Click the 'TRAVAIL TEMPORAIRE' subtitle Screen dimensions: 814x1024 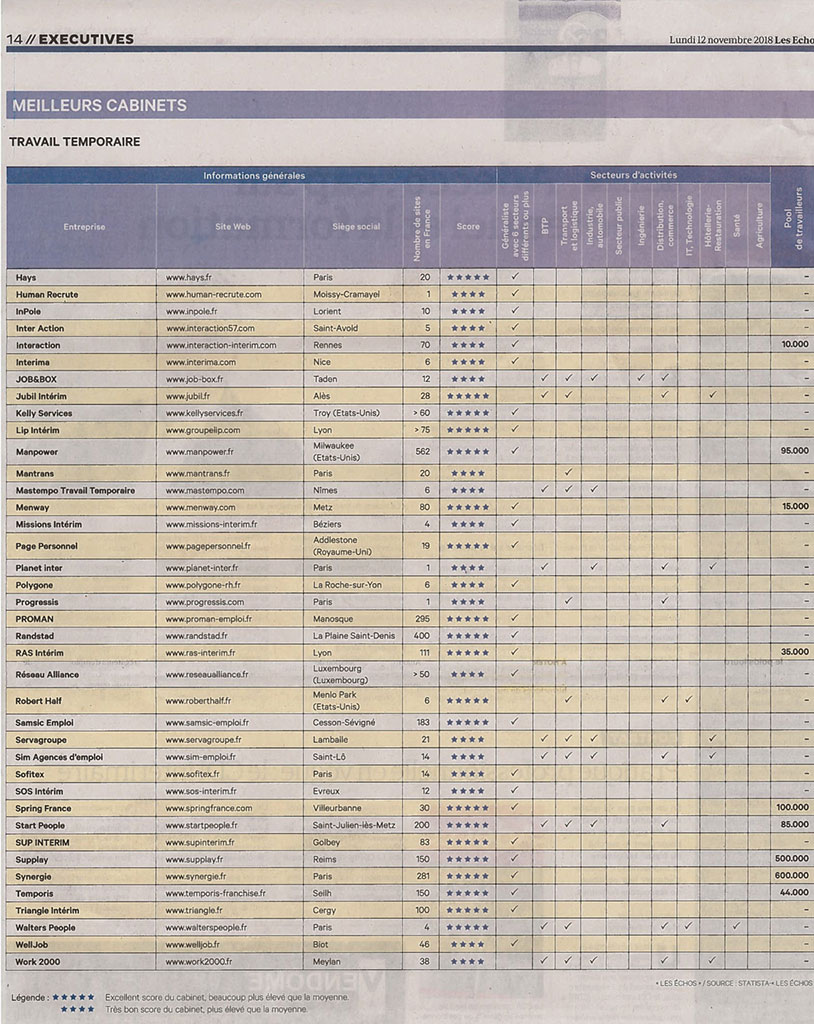74,142
